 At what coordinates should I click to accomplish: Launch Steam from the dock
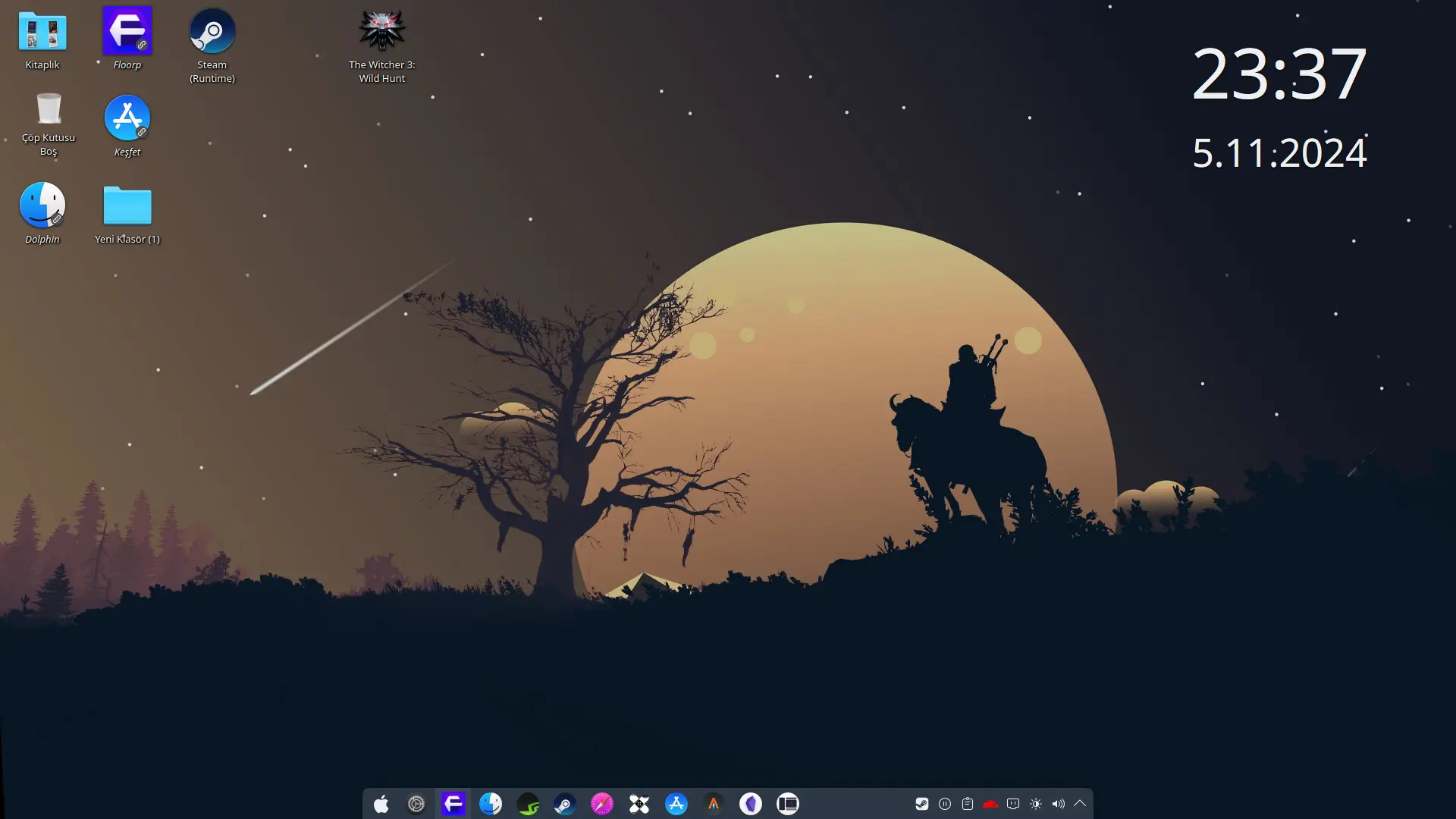coord(565,804)
